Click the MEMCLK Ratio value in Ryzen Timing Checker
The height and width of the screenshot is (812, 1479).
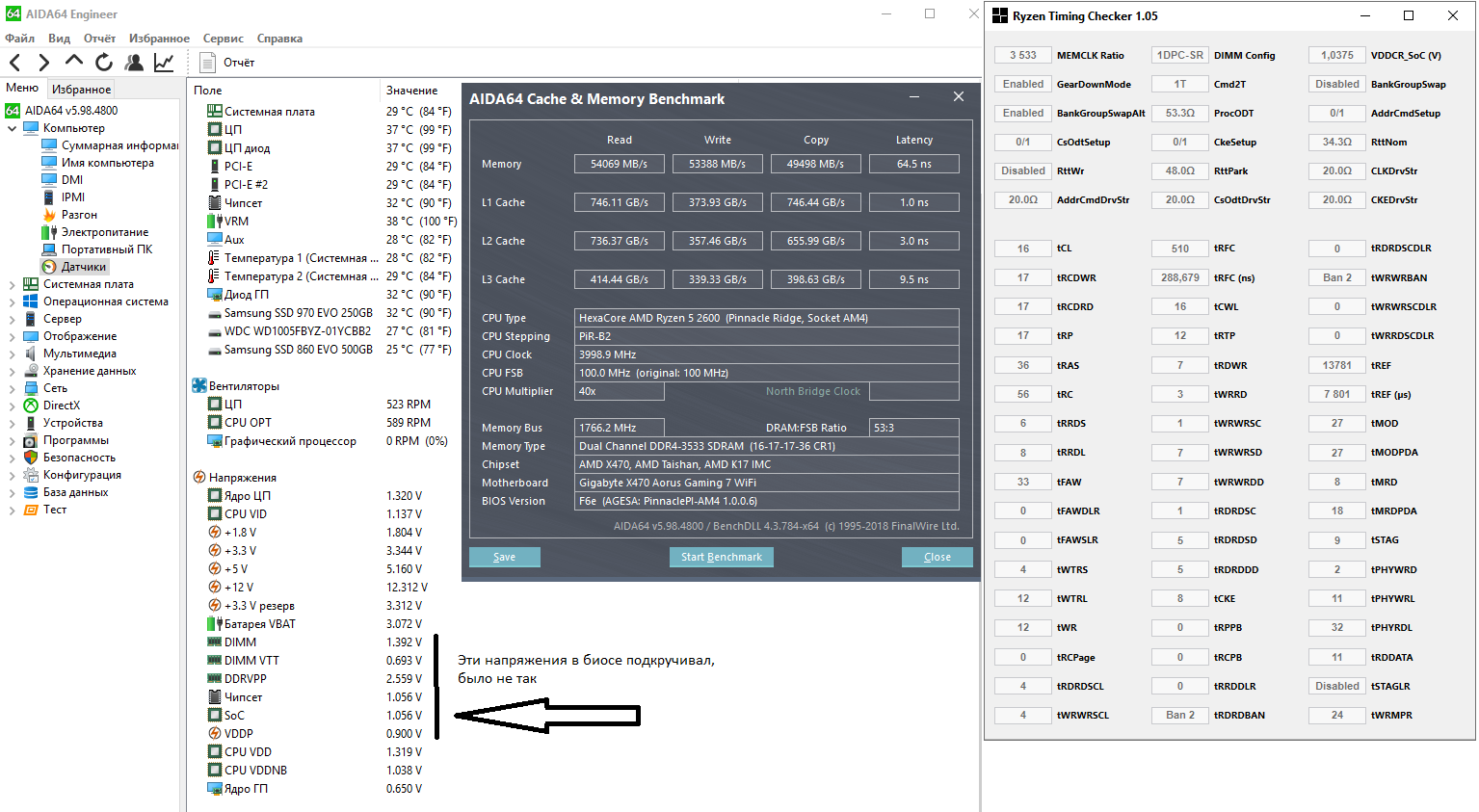pos(1022,56)
